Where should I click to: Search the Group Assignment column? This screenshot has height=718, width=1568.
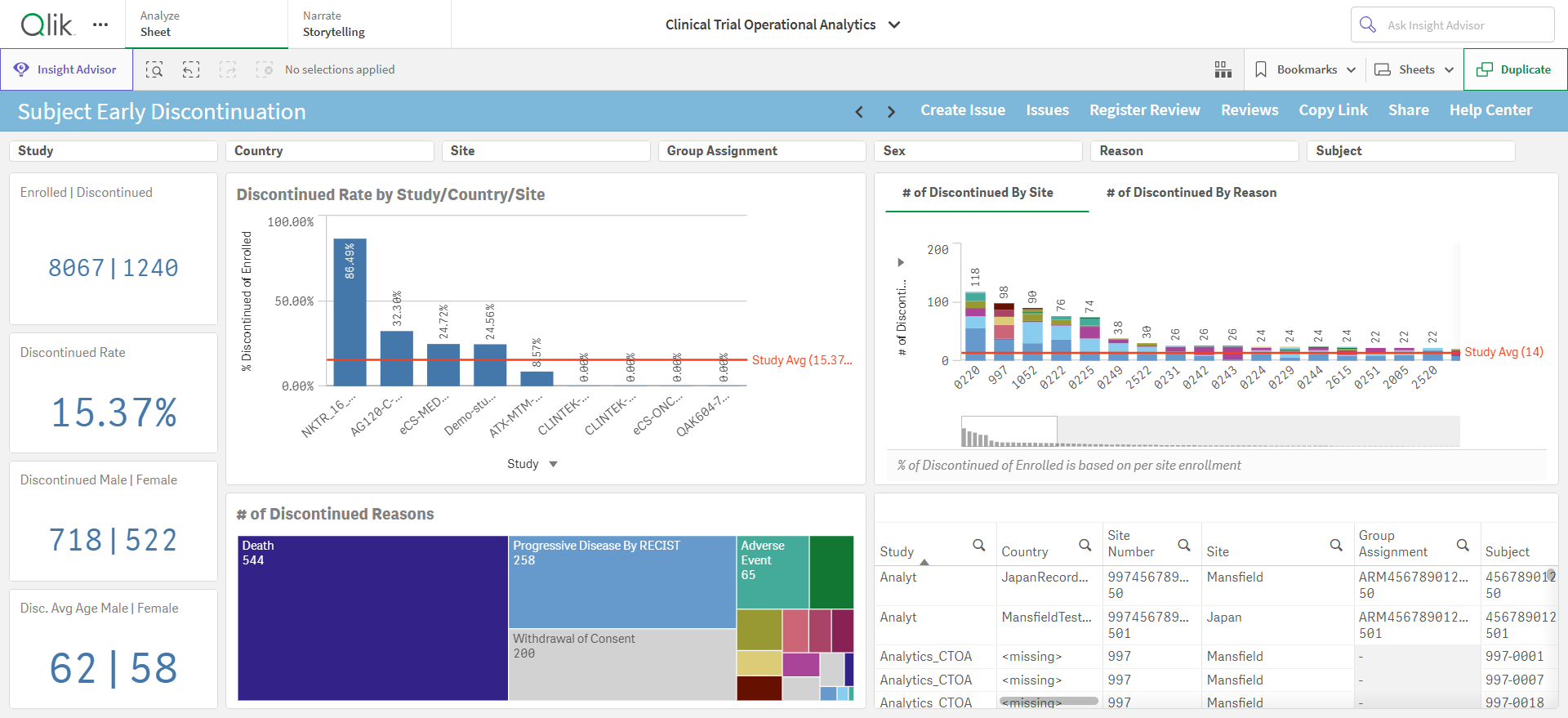(1463, 545)
